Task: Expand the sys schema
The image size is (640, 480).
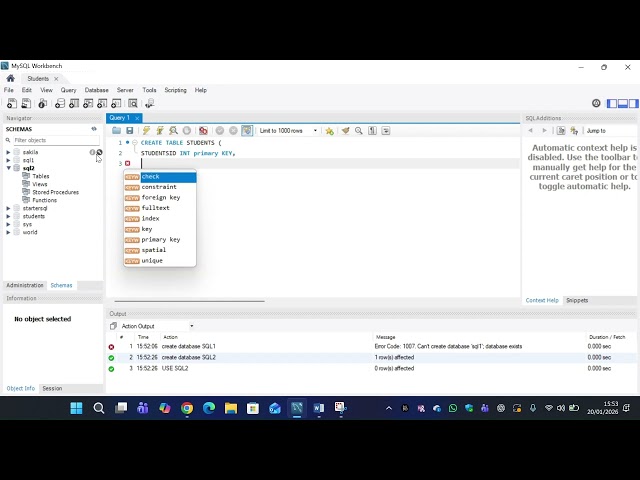Action: click(x=8, y=224)
